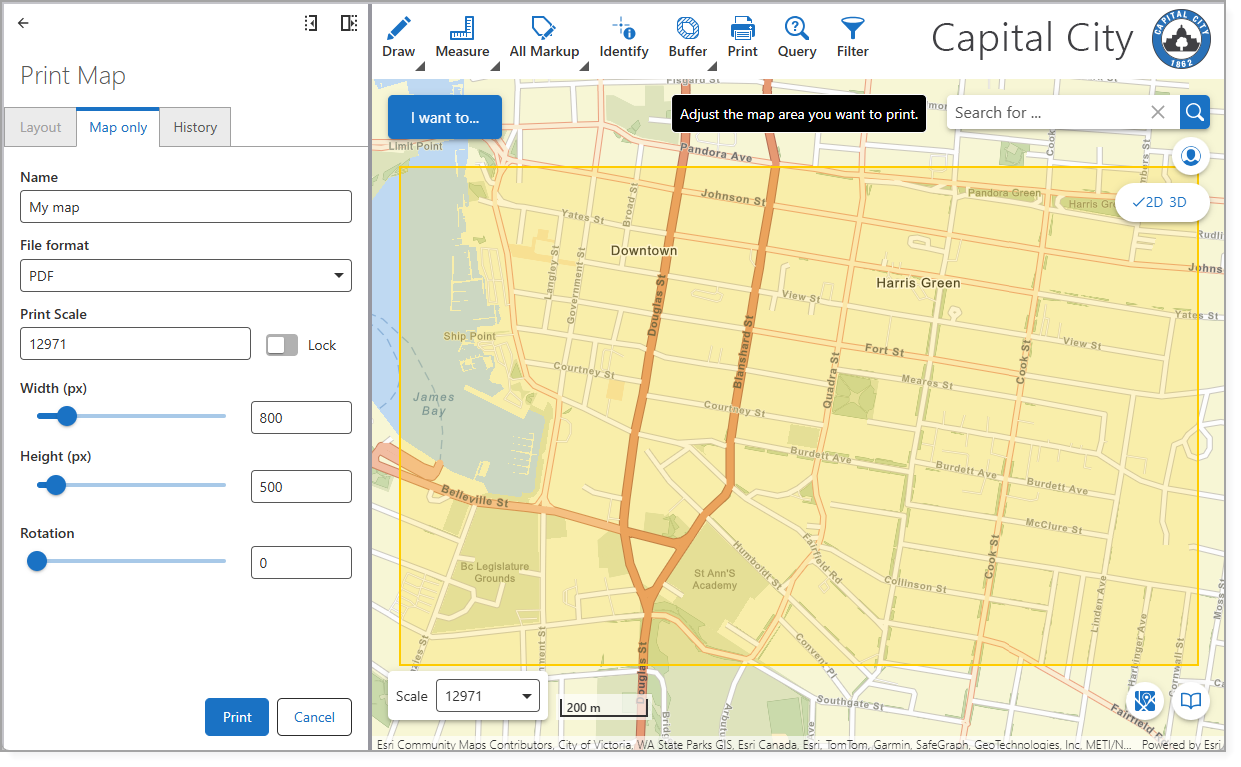Click the Name field containing My map
The height and width of the screenshot is (767, 1241).
click(186, 207)
